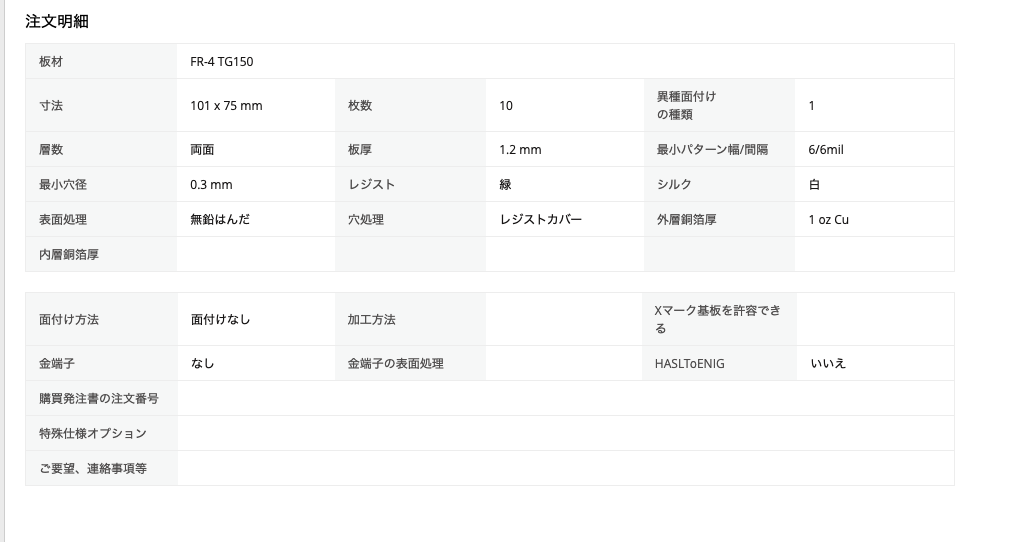Select the 面付けなし panelization value
The image size is (1018, 542).
pos(220,320)
